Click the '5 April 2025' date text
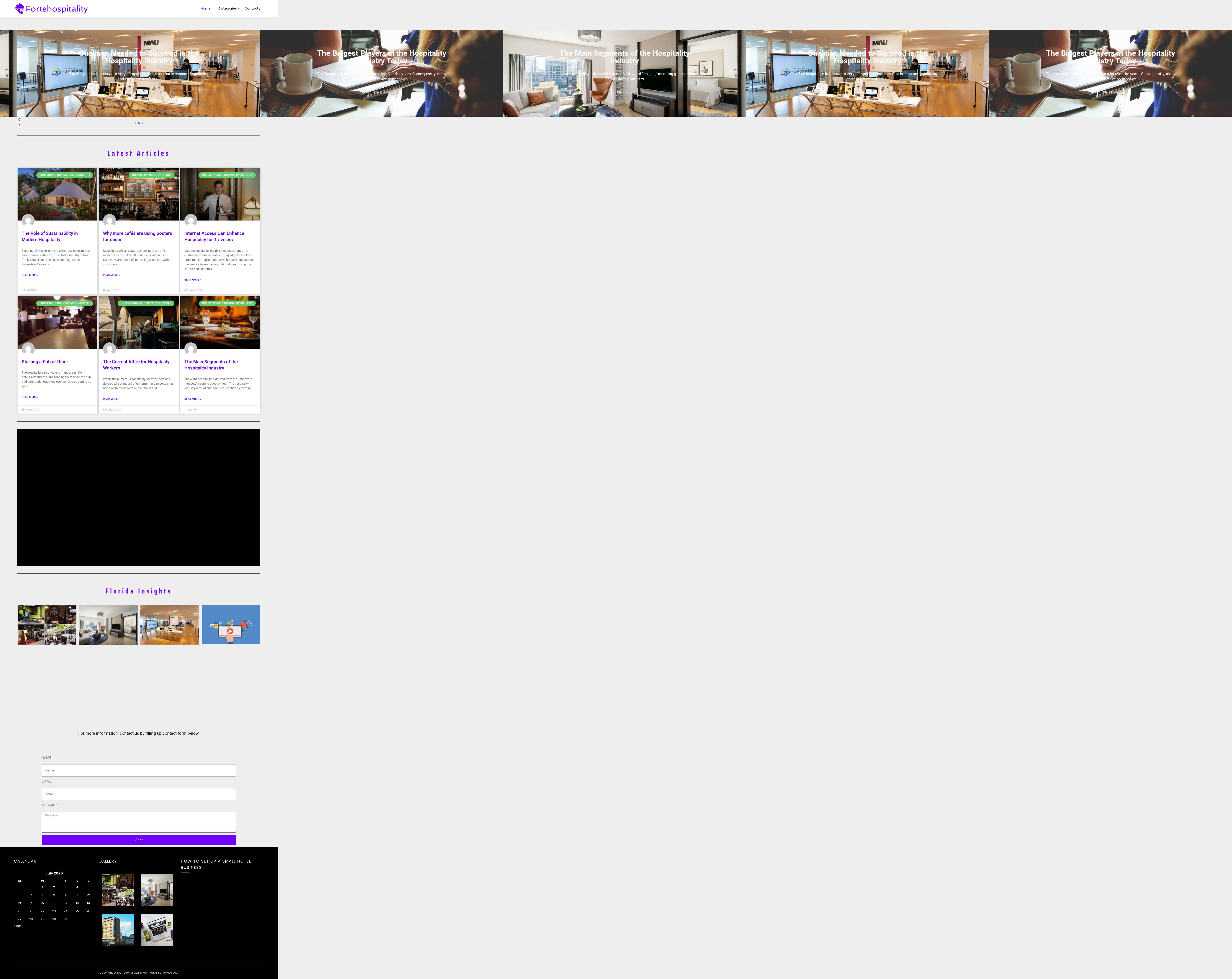The image size is (1232, 979). tap(29, 290)
